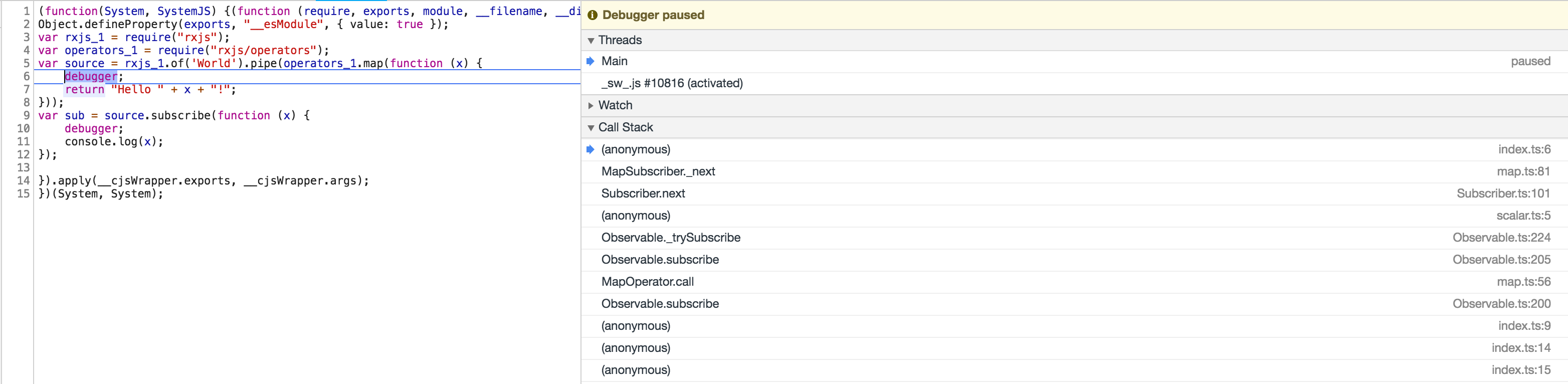Click the info icon beside Debugger paused
This screenshot has width=1568, height=384.
coord(593,15)
